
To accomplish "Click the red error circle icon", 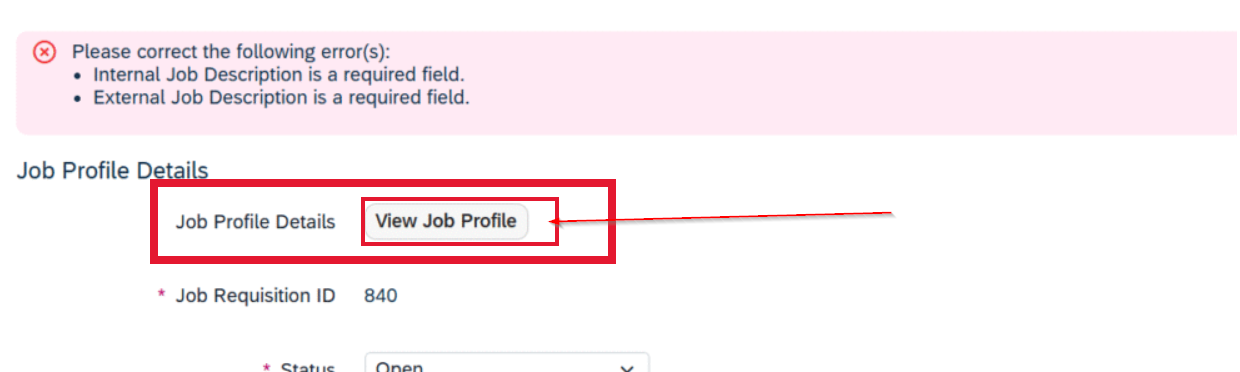I will 44,51.
